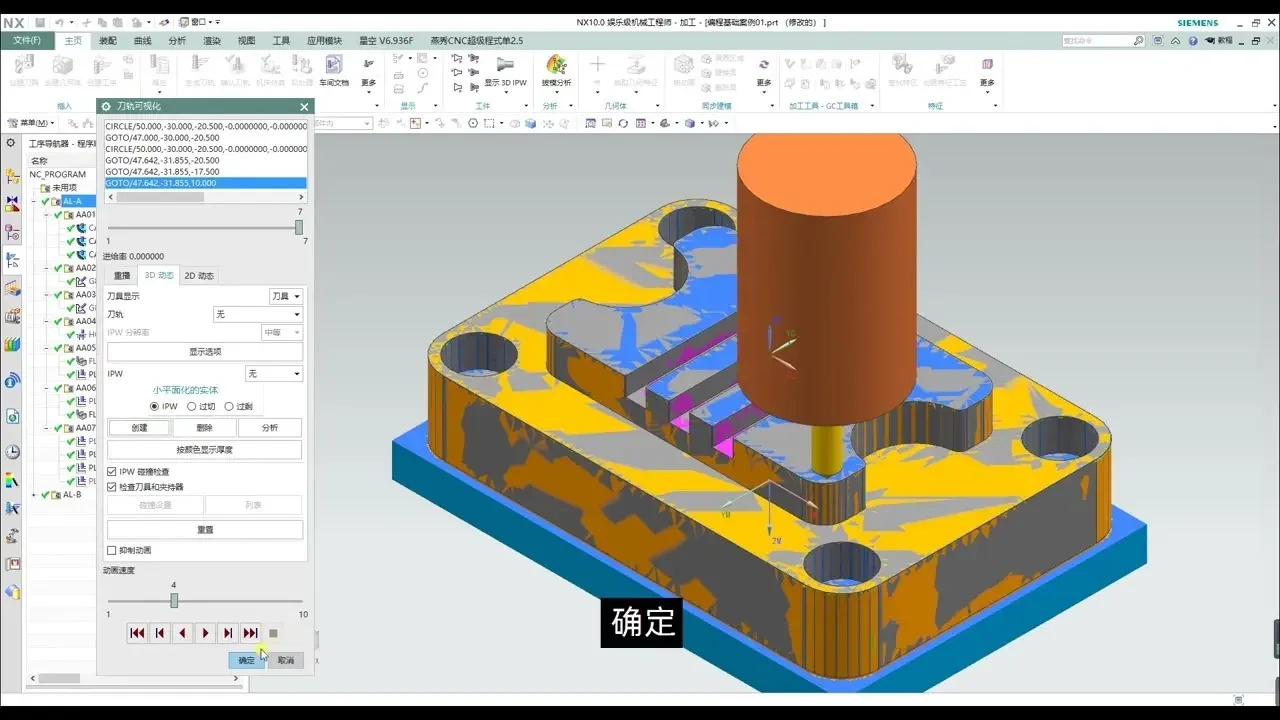
Task: Switch to the 视图 ribbon tab
Action: coord(246,41)
